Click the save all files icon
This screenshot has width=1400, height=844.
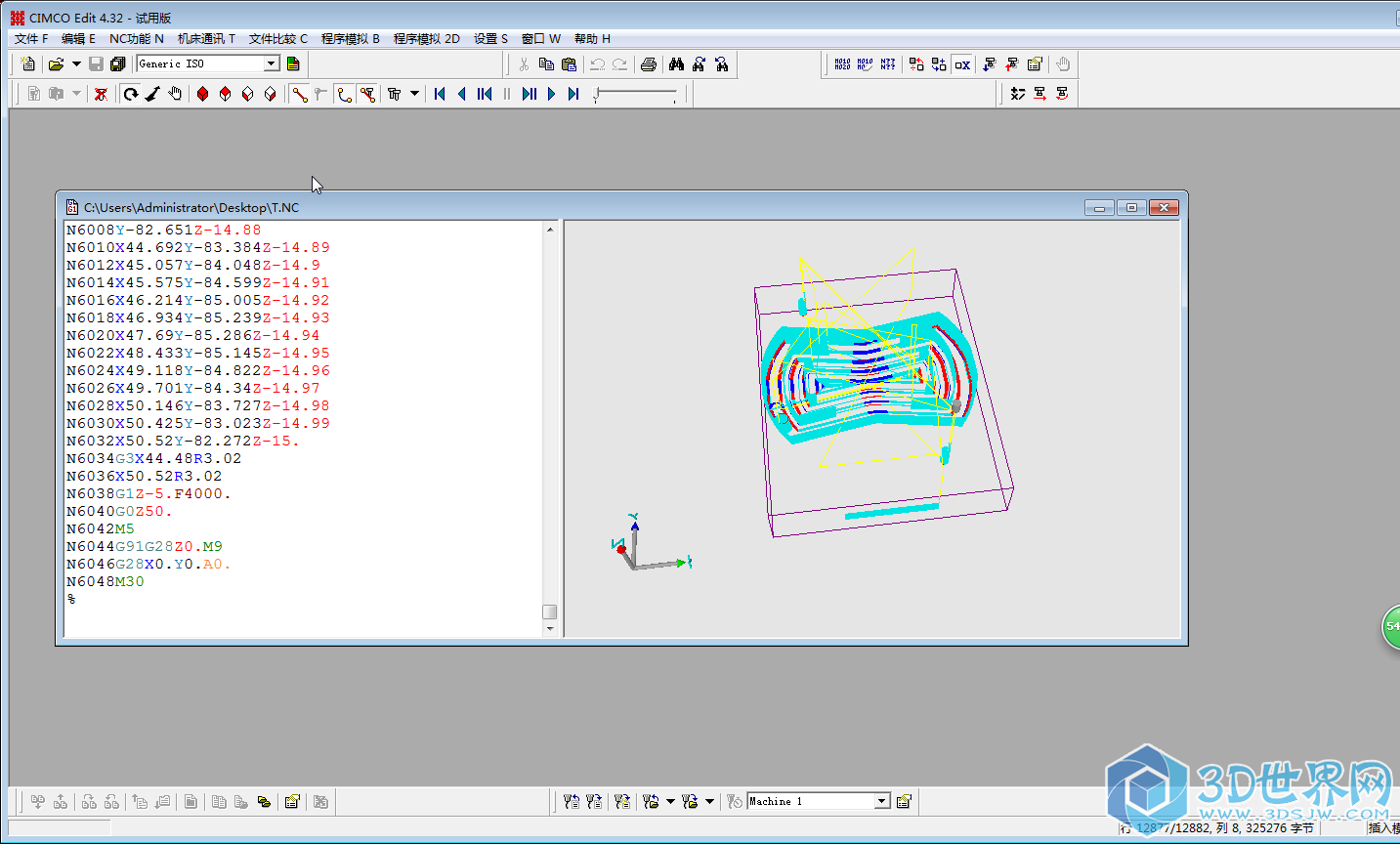(x=118, y=64)
